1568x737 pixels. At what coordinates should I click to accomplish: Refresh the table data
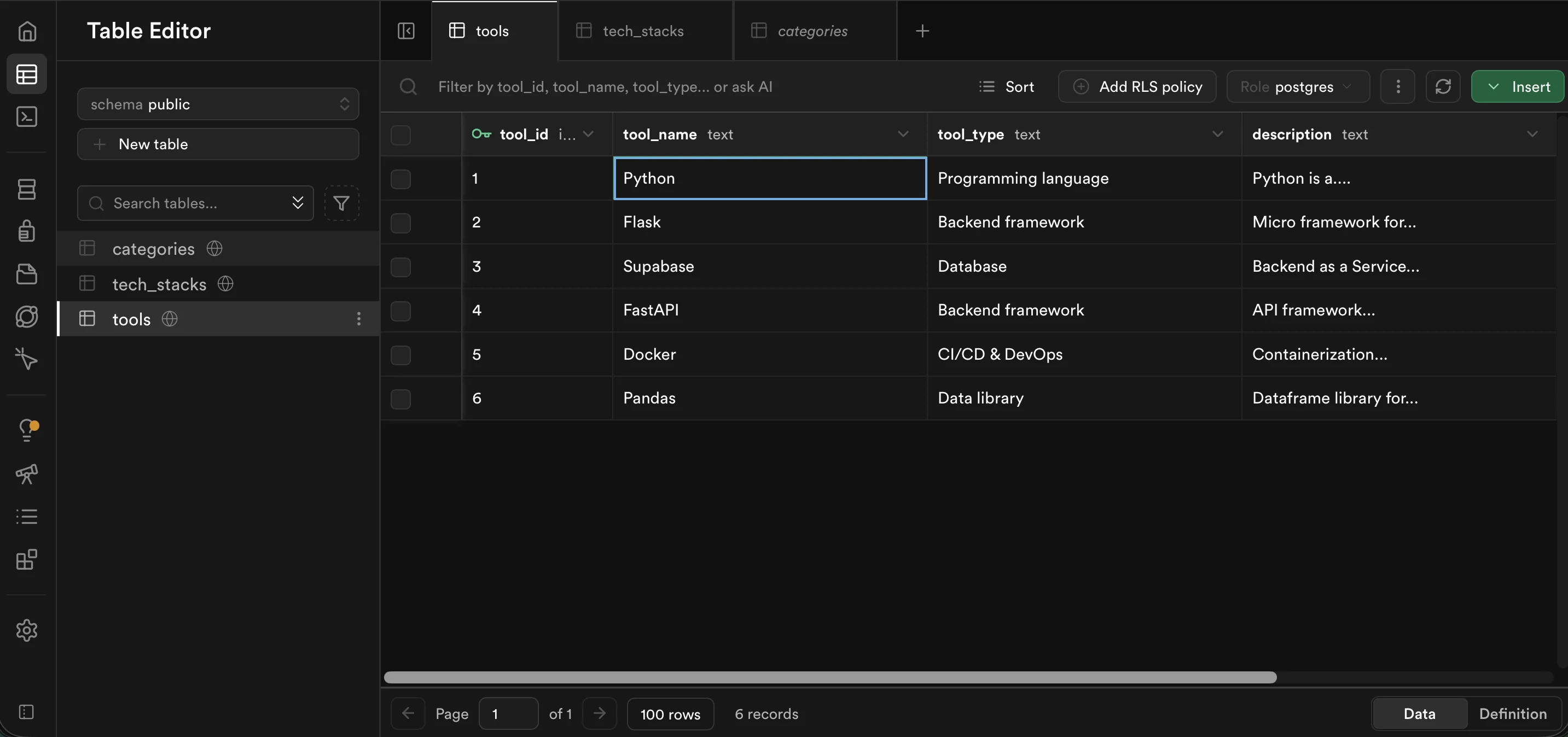1443,87
